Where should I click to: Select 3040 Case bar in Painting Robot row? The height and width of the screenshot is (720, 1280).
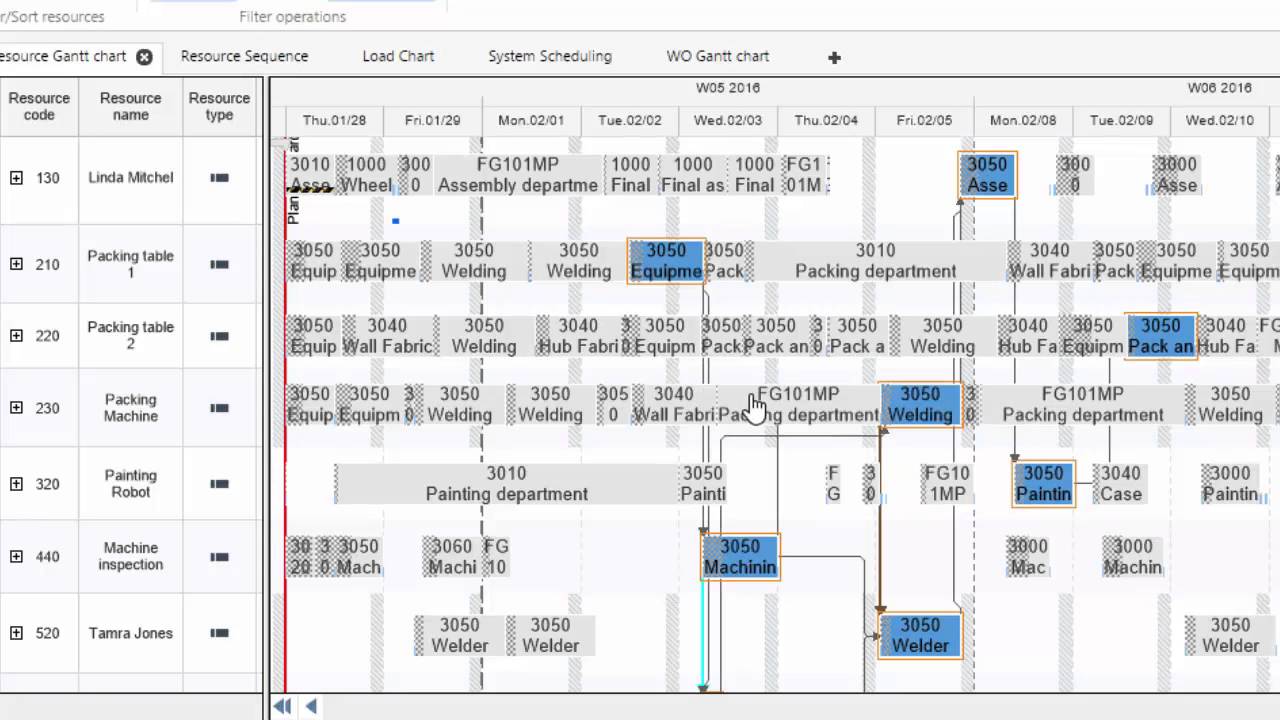point(1121,484)
